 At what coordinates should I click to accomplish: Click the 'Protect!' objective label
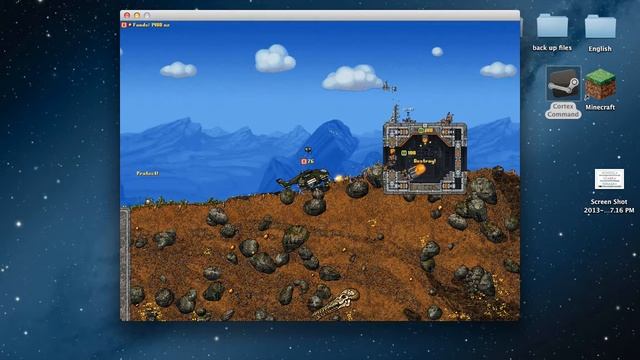pos(147,173)
